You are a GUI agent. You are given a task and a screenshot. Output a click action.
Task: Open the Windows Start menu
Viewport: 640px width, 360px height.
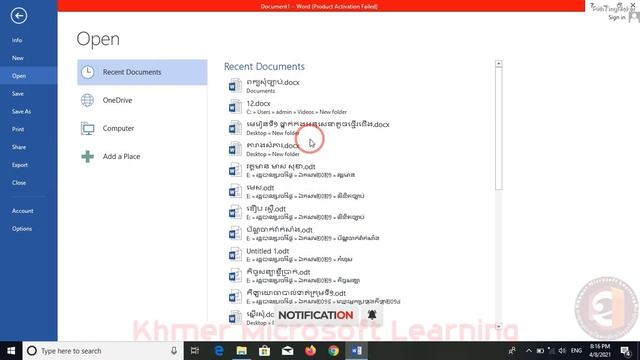pos(11,351)
